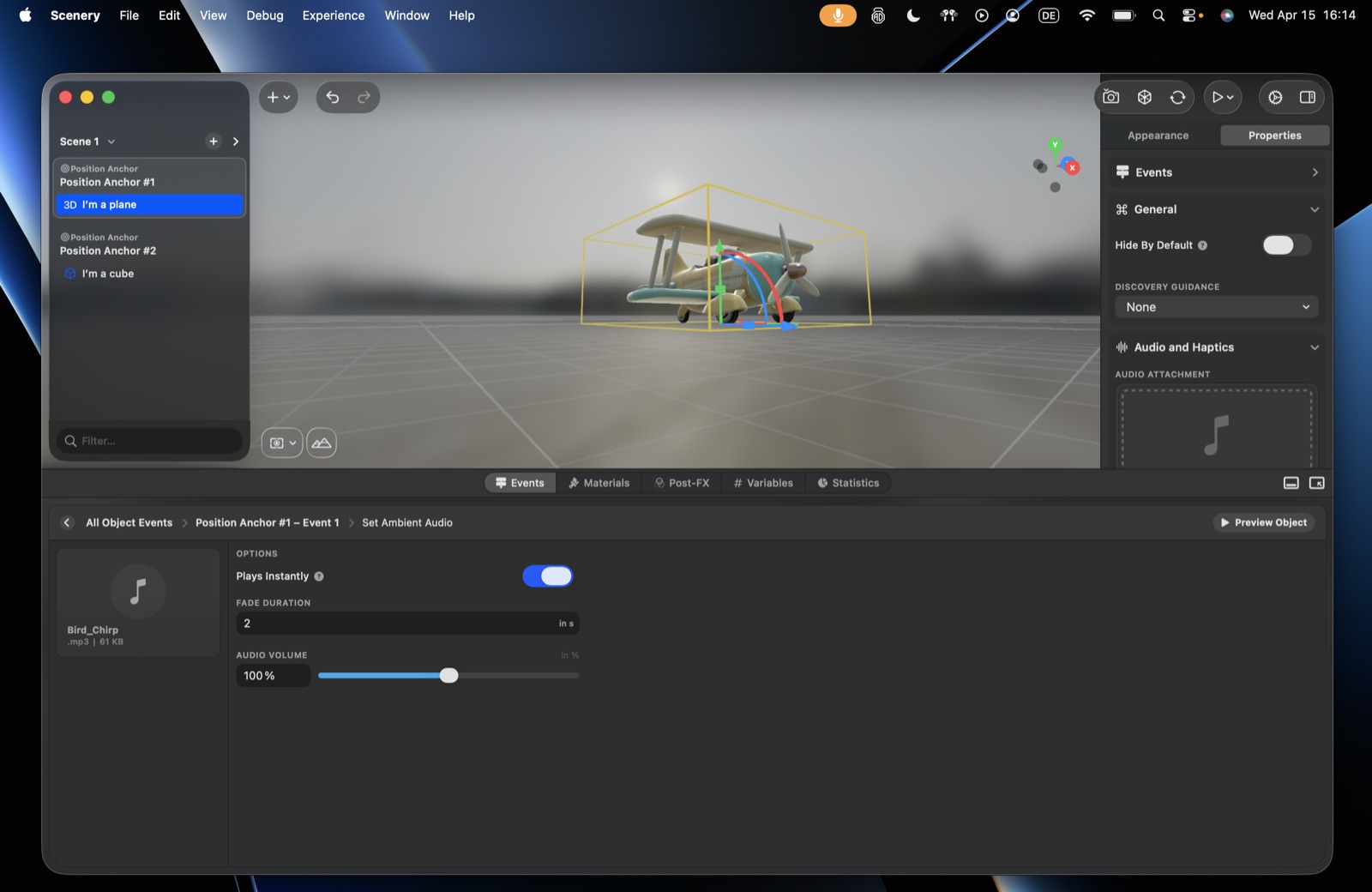Click the Preview Object button
Screen dimensions: 1372x892
(x=1263, y=522)
